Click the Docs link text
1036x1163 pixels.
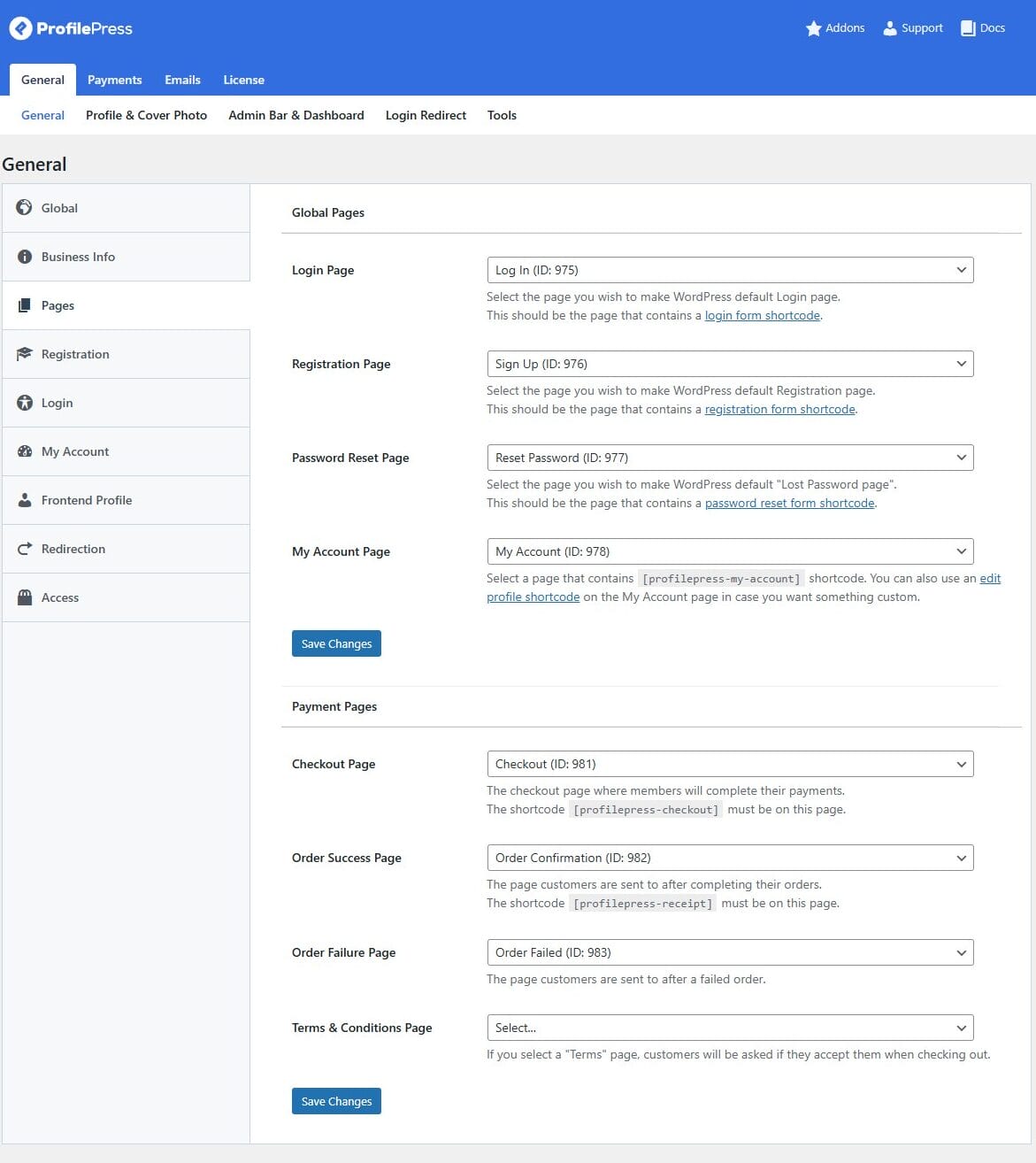(993, 28)
